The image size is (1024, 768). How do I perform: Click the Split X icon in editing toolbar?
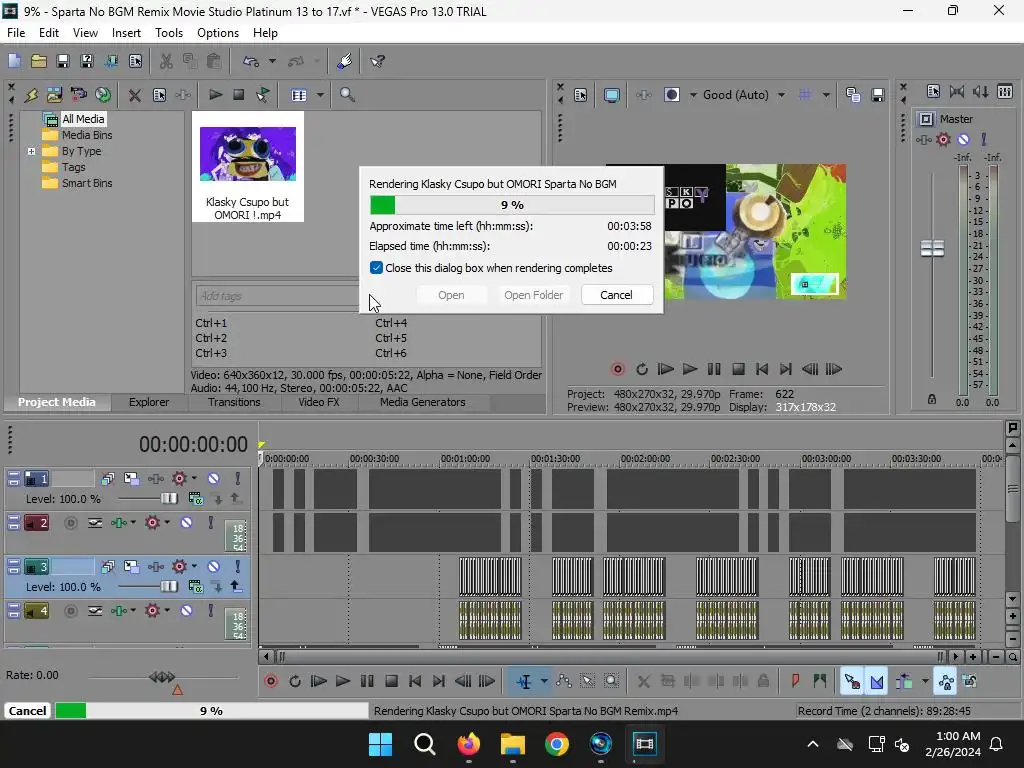click(x=643, y=681)
